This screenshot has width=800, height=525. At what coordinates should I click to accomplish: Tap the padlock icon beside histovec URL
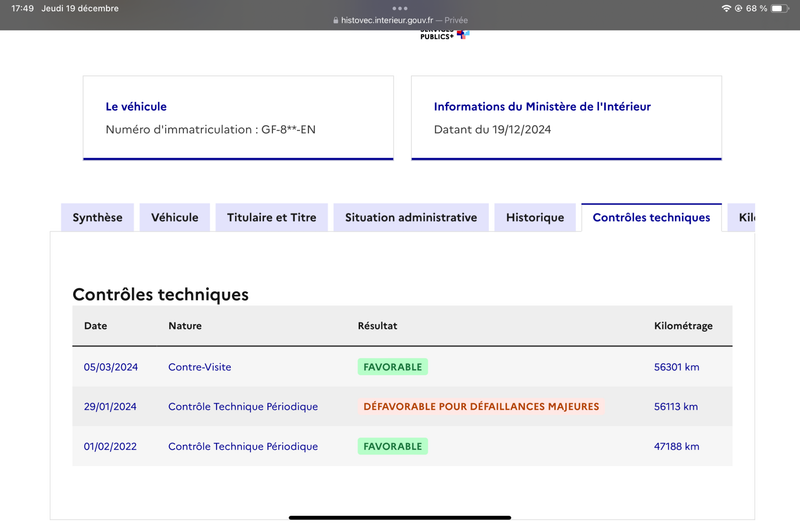pos(335,20)
